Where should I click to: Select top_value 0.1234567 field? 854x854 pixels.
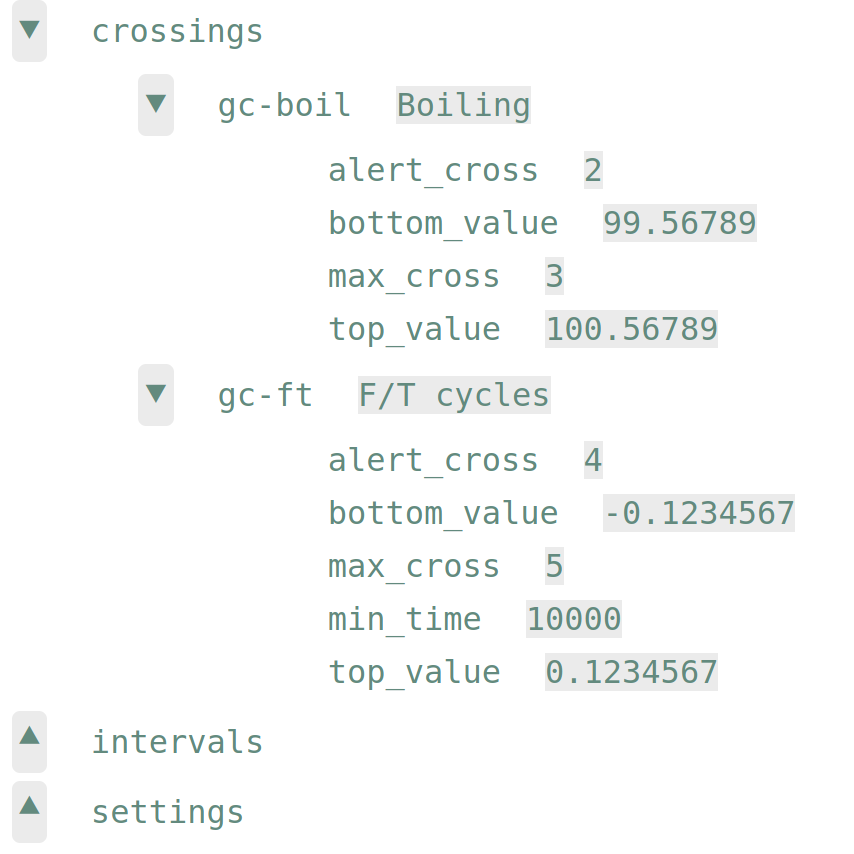click(x=631, y=672)
